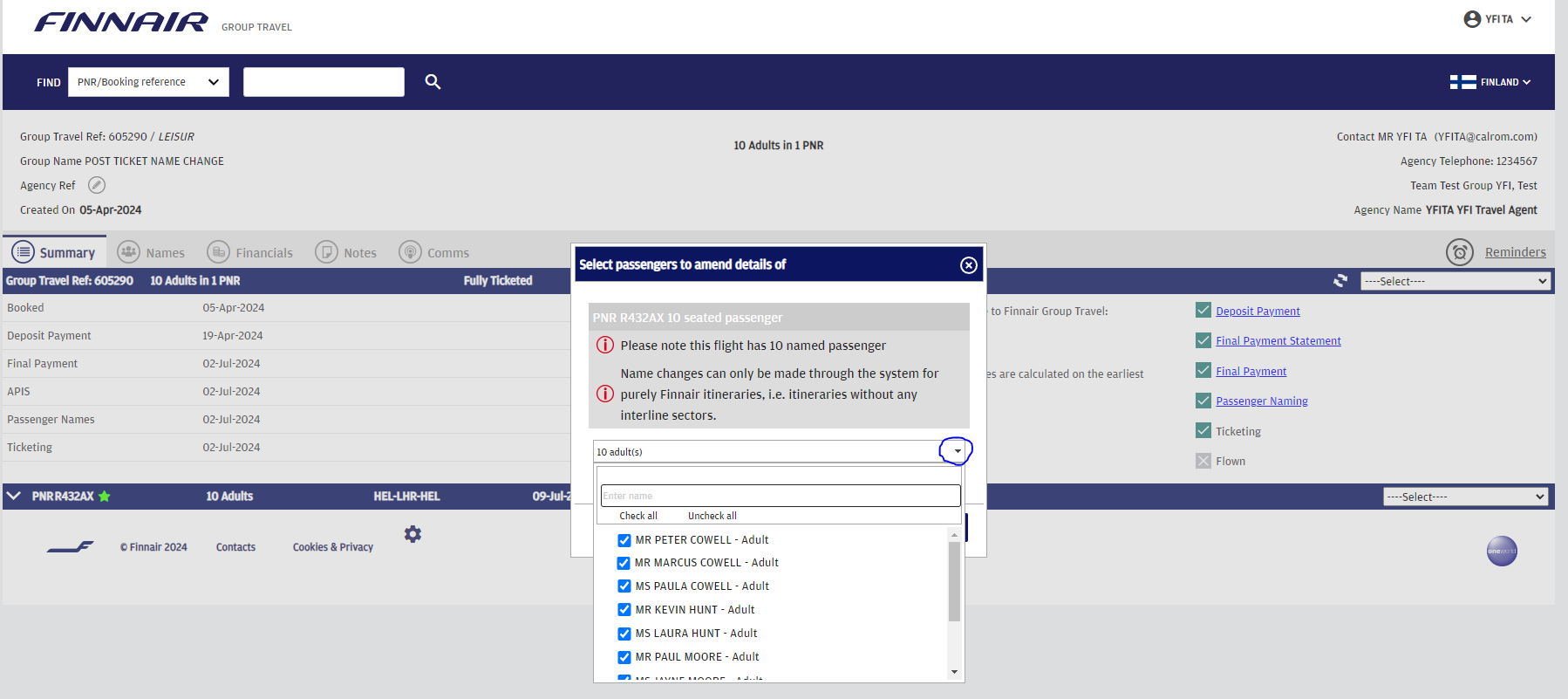Viewport: 1568px width, 699px height.
Task: Switch to the Summary tab
Action: [x=54, y=252]
